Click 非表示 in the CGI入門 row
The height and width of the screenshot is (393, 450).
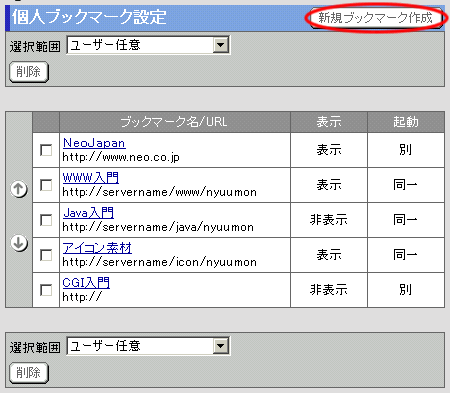[x=329, y=290]
